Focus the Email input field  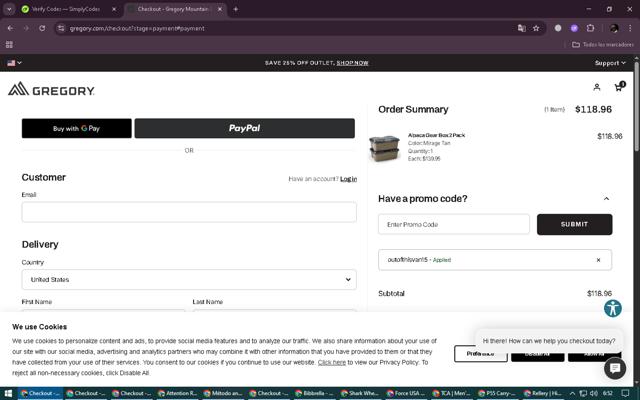pyautogui.click(x=189, y=212)
